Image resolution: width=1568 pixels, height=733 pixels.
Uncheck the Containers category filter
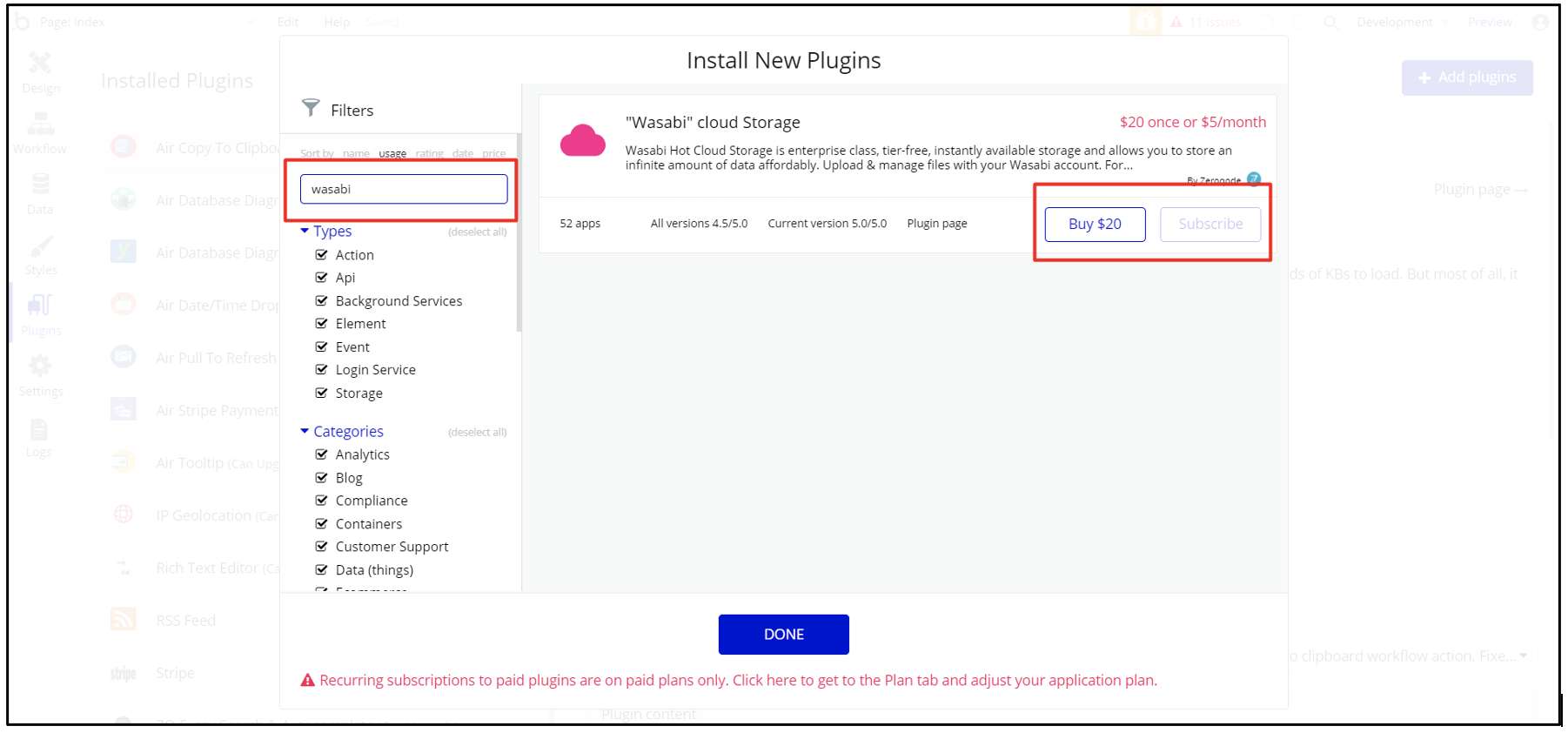(321, 523)
